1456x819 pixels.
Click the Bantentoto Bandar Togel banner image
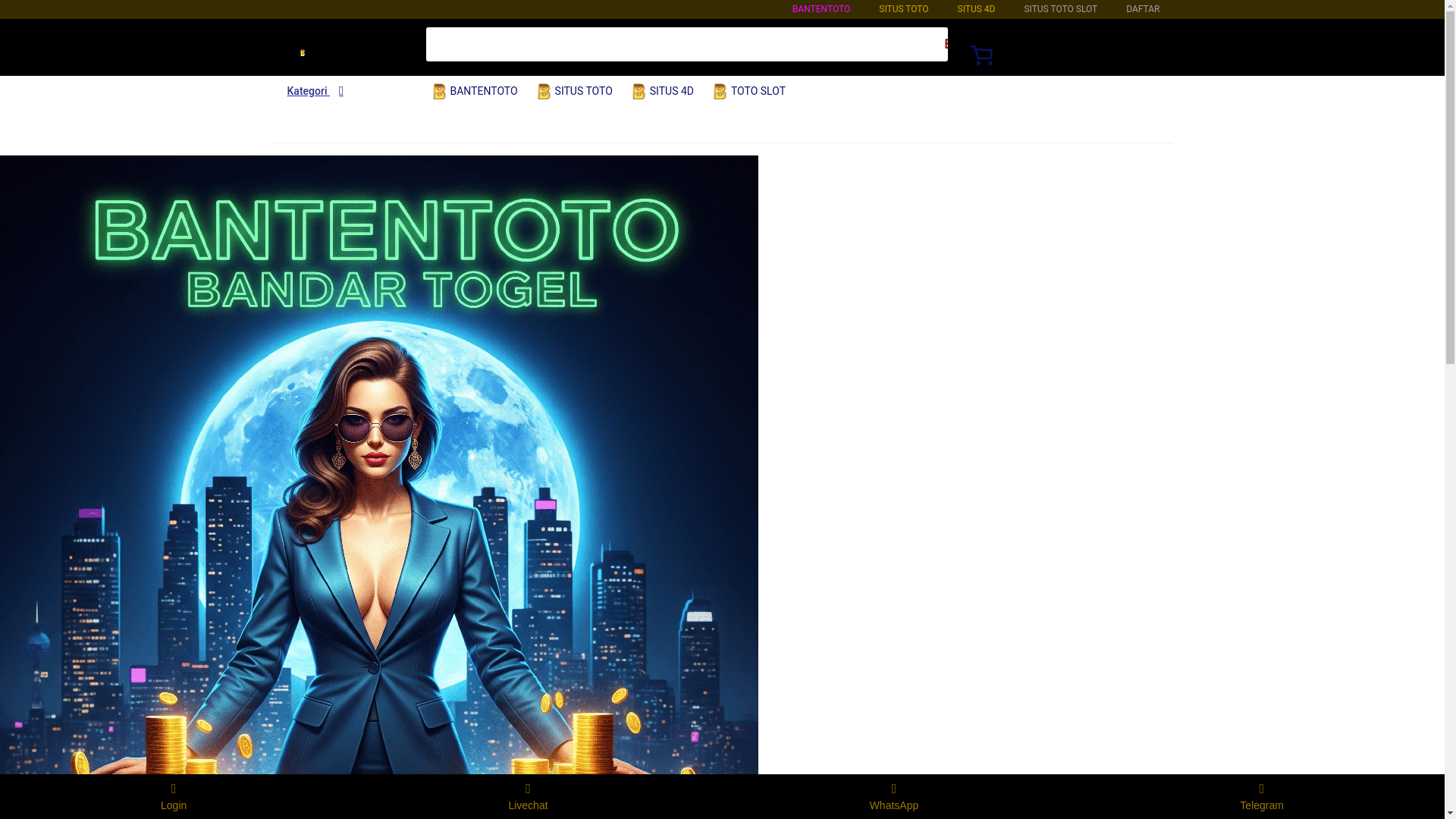pyautogui.click(x=379, y=464)
